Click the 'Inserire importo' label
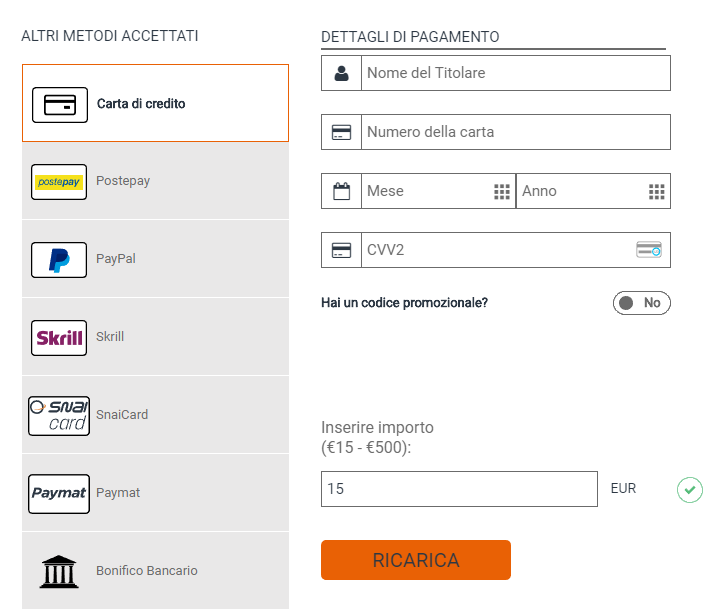 [x=377, y=427]
